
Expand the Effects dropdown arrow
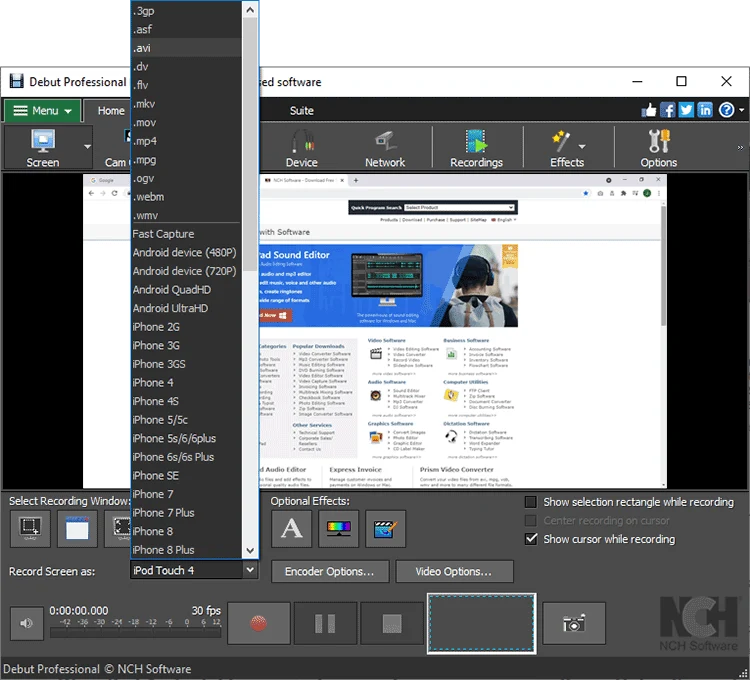coord(582,147)
